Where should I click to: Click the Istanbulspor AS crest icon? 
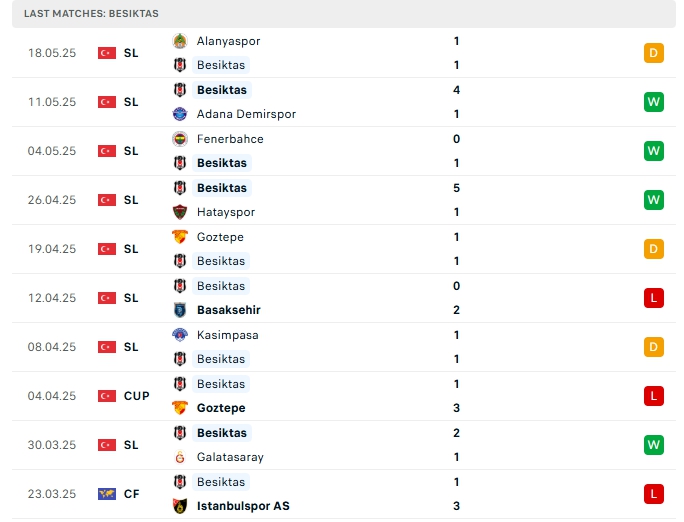tap(180, 506)
